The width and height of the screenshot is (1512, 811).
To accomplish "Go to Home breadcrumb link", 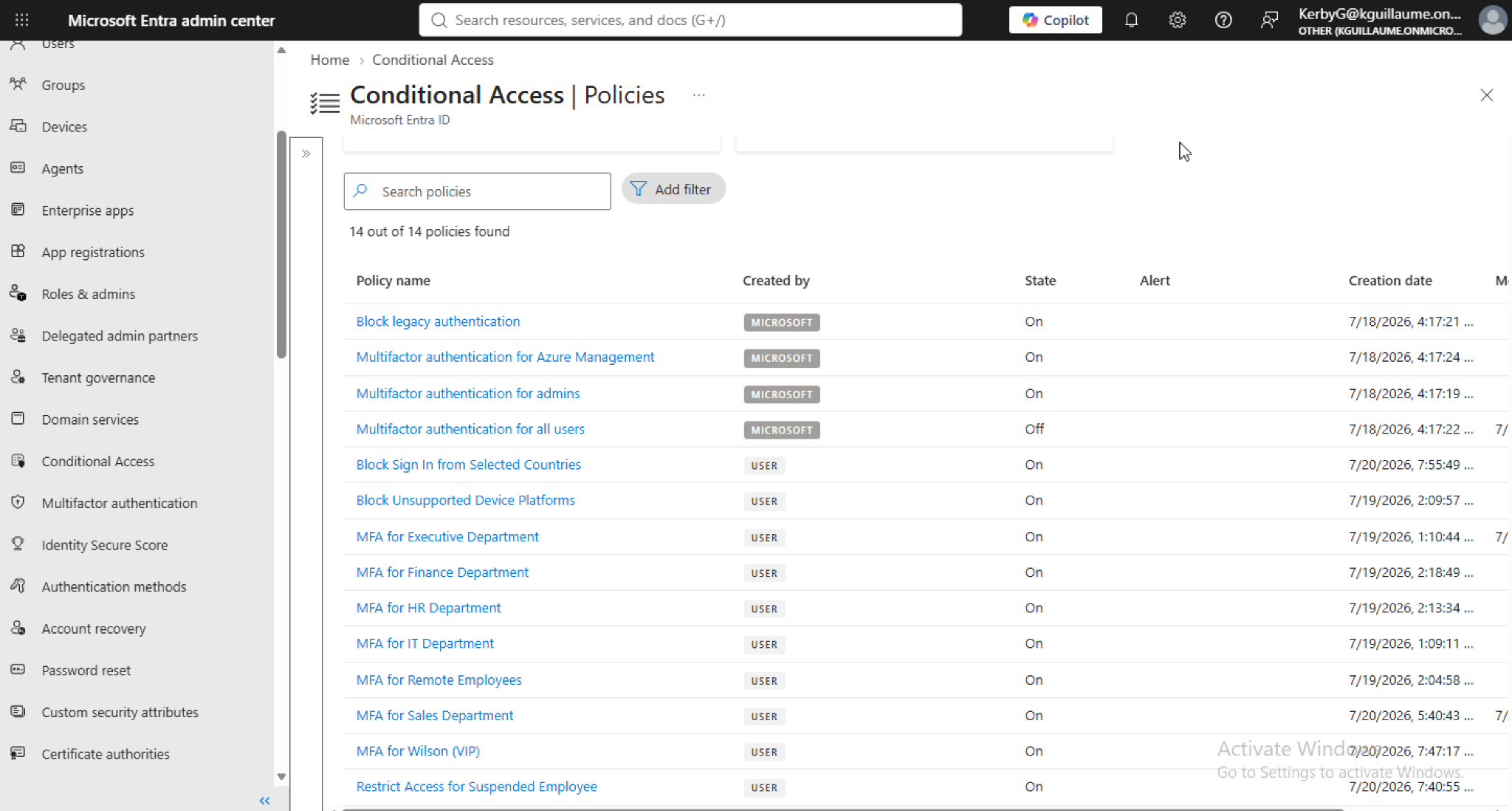I will point(330,60).
